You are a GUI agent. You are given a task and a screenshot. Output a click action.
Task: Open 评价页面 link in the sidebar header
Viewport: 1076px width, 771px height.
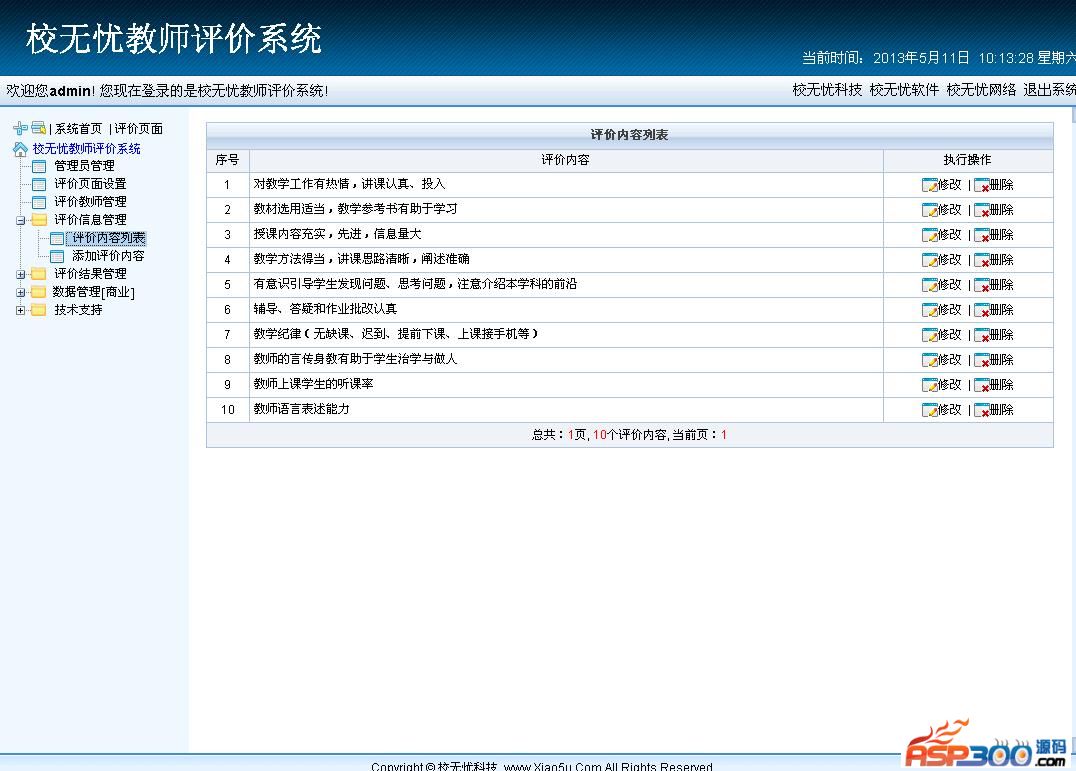click(139, 129)
